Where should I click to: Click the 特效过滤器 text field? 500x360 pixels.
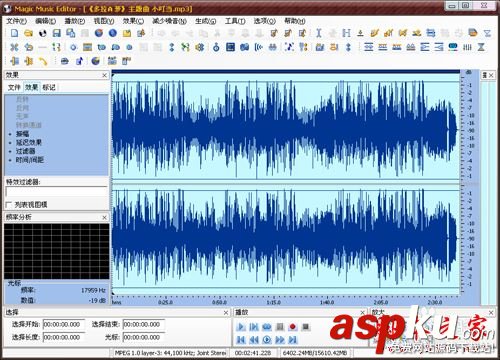(x=56, y=192)
